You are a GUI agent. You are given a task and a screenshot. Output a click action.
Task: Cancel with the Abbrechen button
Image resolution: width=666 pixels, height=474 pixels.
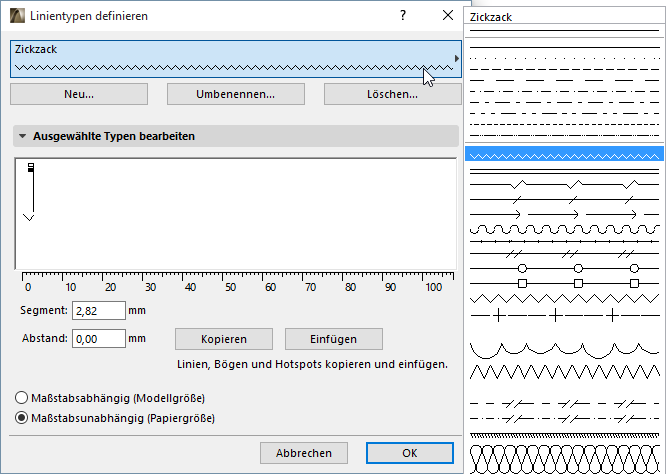[x=304, y=453]
